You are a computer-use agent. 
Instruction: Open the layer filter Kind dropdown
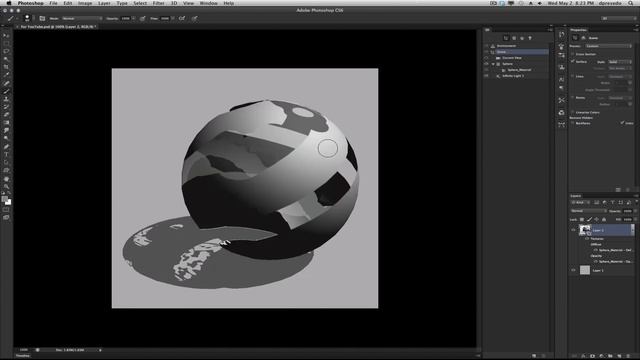point(580,202)
